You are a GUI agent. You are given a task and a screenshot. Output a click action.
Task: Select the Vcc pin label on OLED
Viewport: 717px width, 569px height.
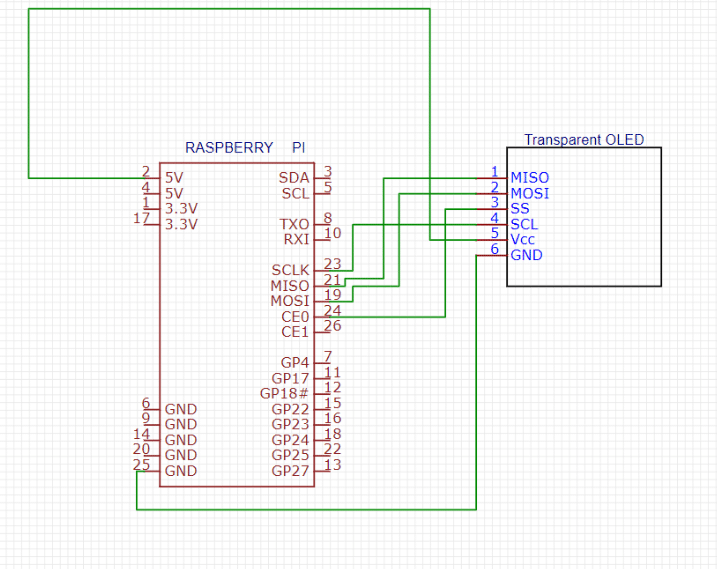[523, 240]
